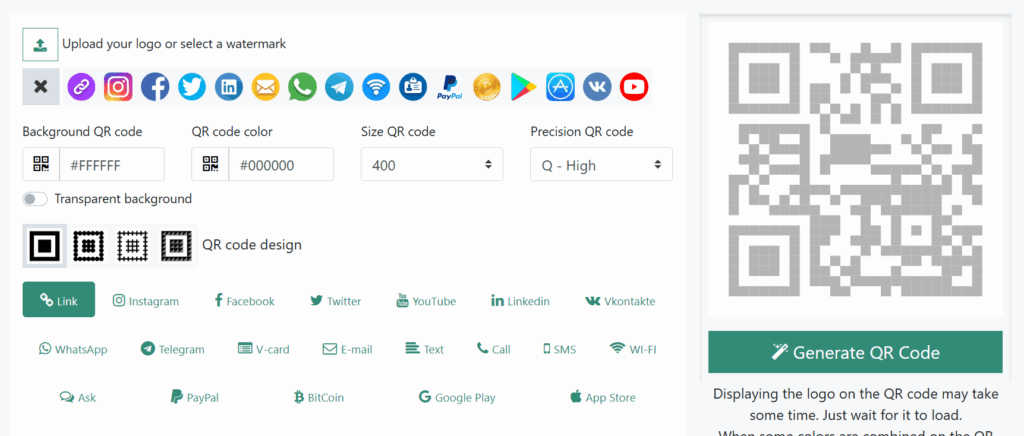
Task: Open the Precision QR code dropdown
Action: 601,164
